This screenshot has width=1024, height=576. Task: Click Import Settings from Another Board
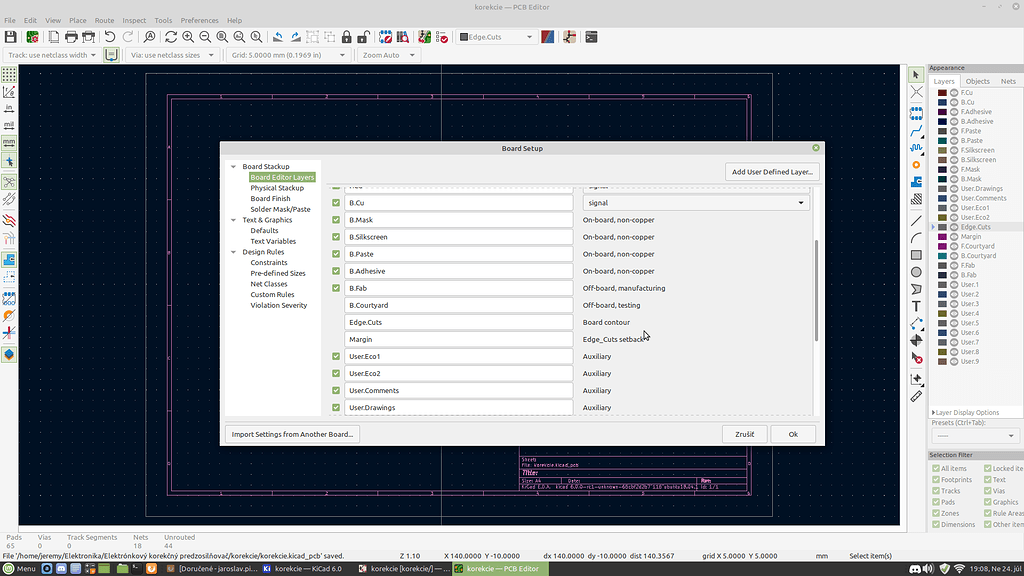(x=292, y=434)
